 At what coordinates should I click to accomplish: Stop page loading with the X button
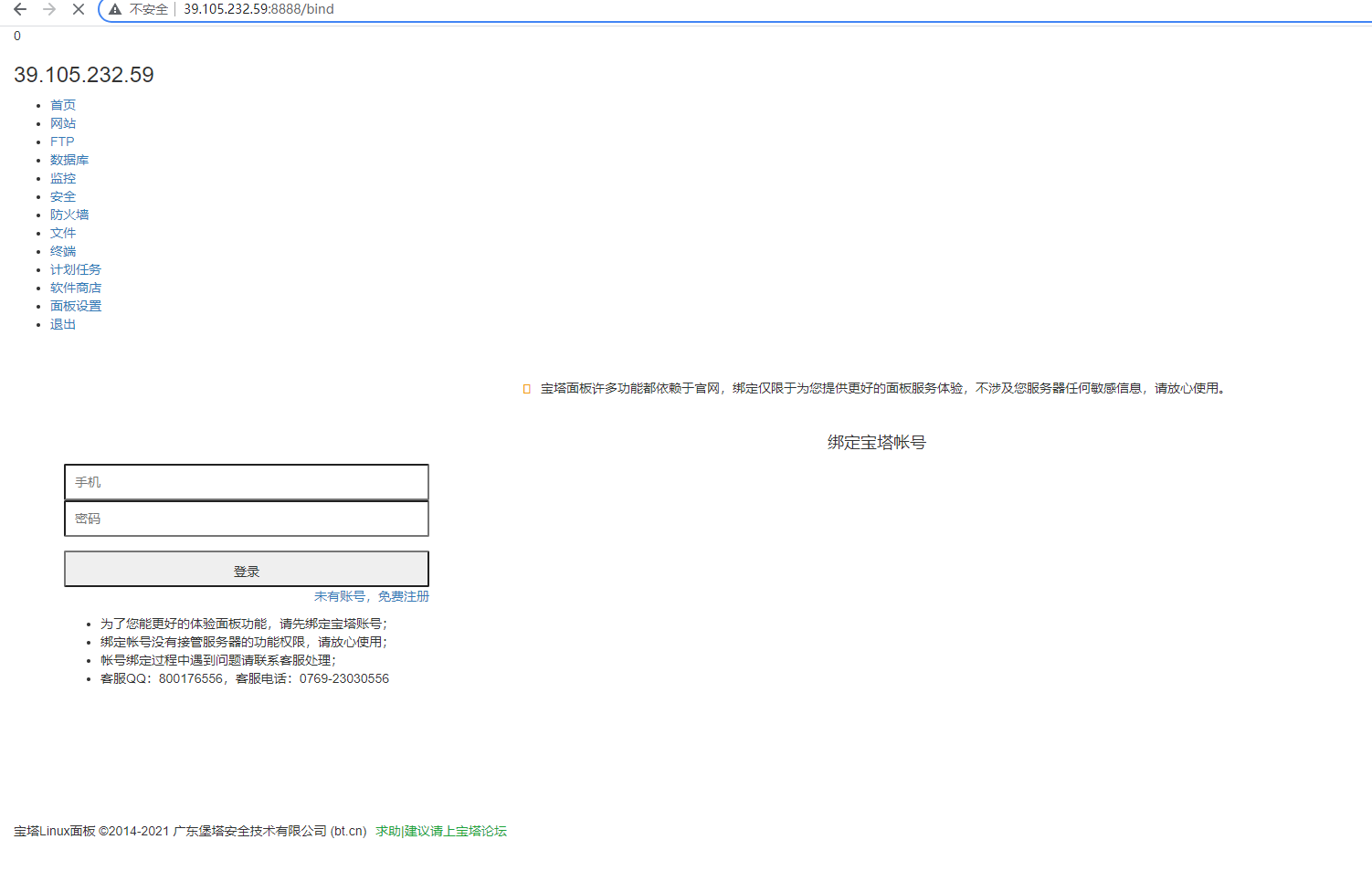[79, 9]
